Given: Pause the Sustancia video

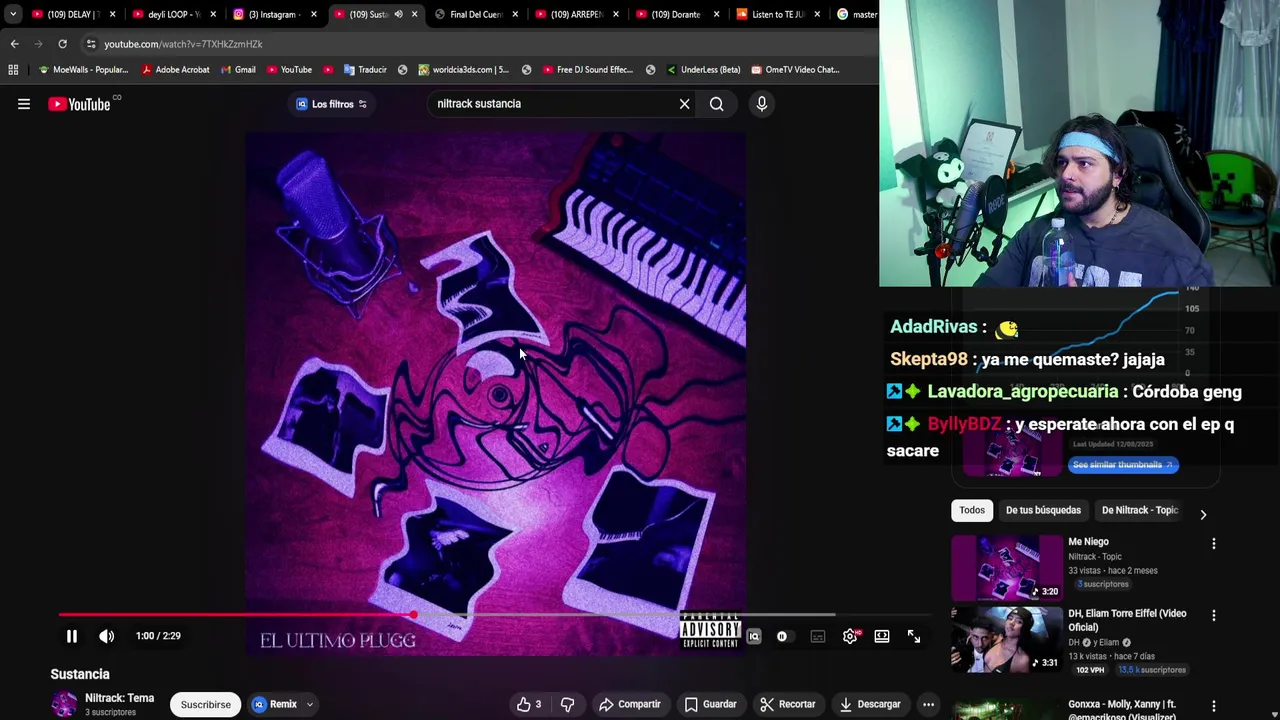Looking at the screenshot, I should [x=71, y=636].
